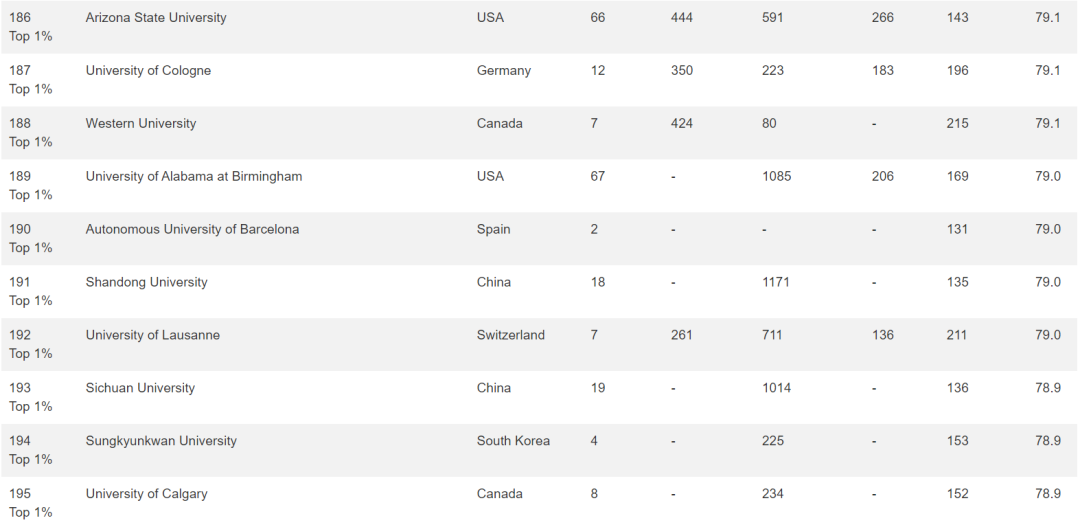This screenshot has height=527, width=1080.
Task: Open University of Alabama at Birmingham entry
Action: [x=194, y=176]
